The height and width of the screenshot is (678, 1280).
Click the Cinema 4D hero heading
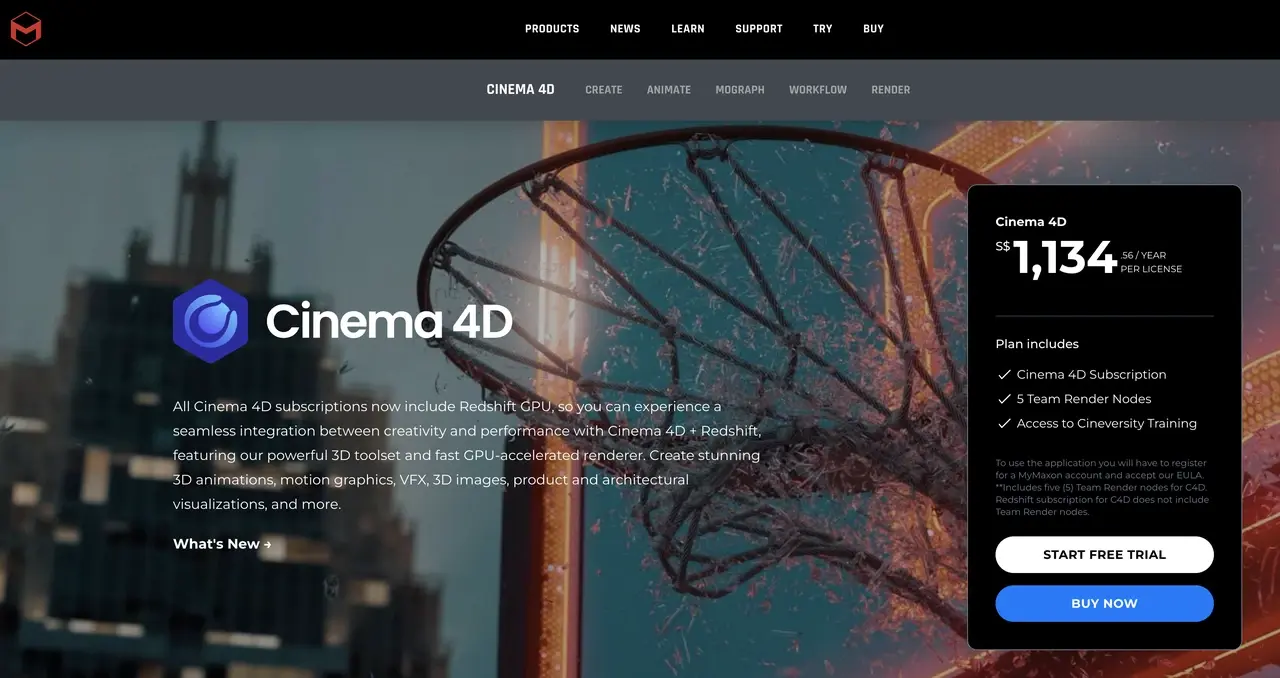389,322
